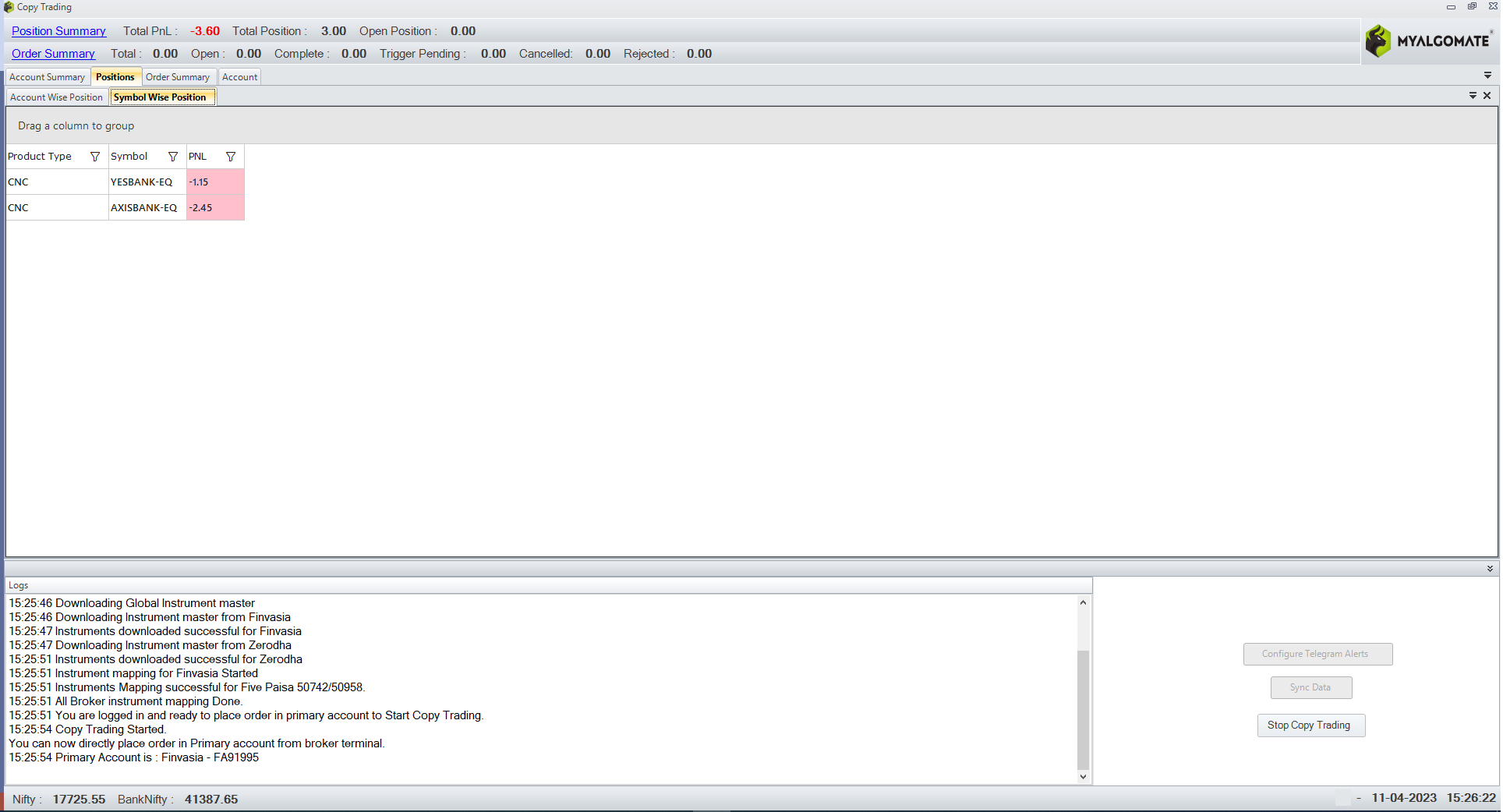This screenshot has height=812, width=1503.
Task: Collapse the logs panel with double chevron
Action: [1490, 569]
